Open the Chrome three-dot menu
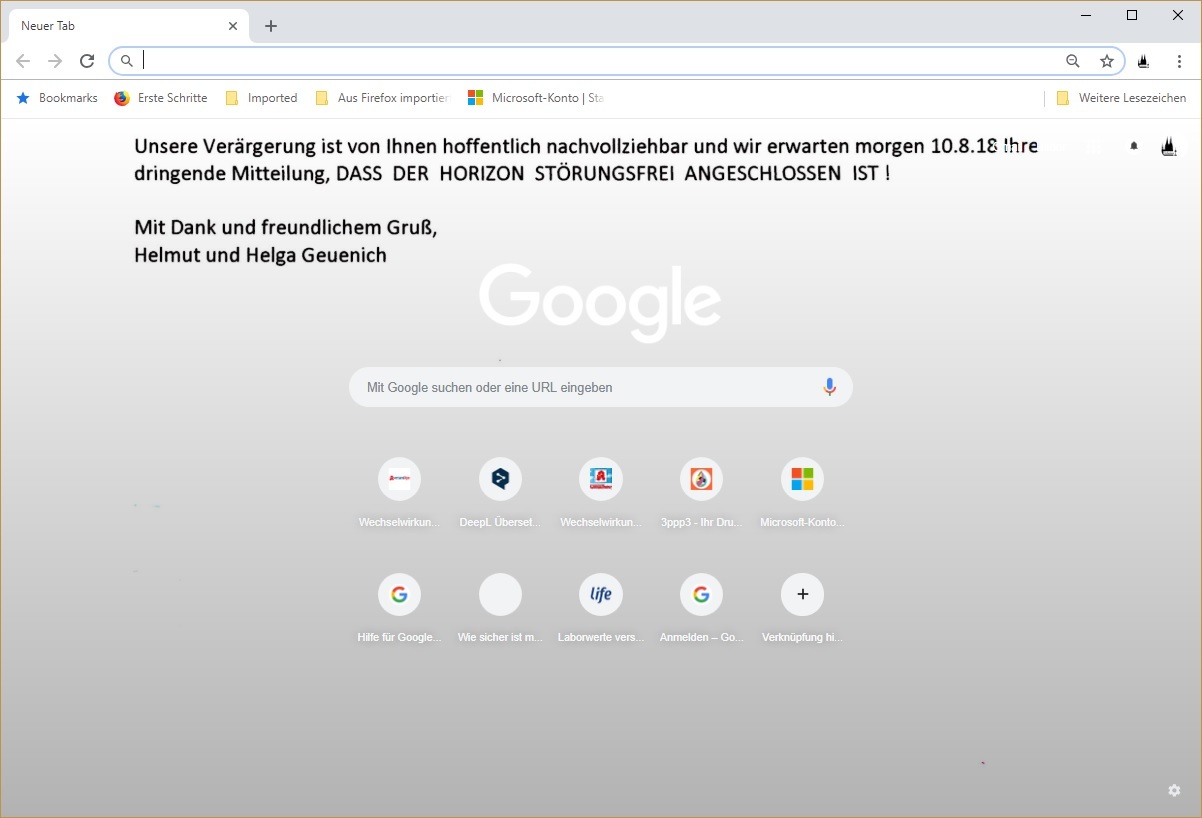 1180,61
